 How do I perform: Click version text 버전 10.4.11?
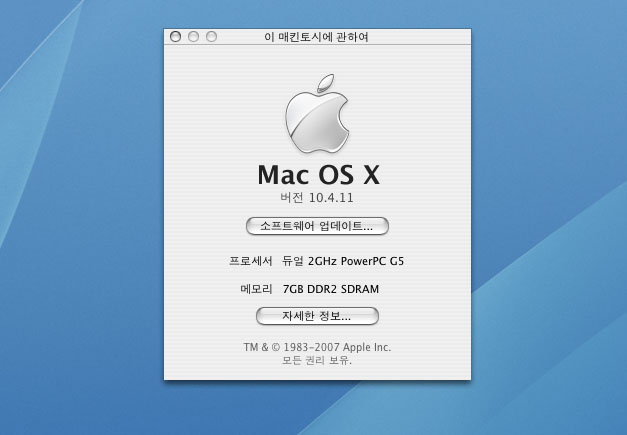(317, 197)
